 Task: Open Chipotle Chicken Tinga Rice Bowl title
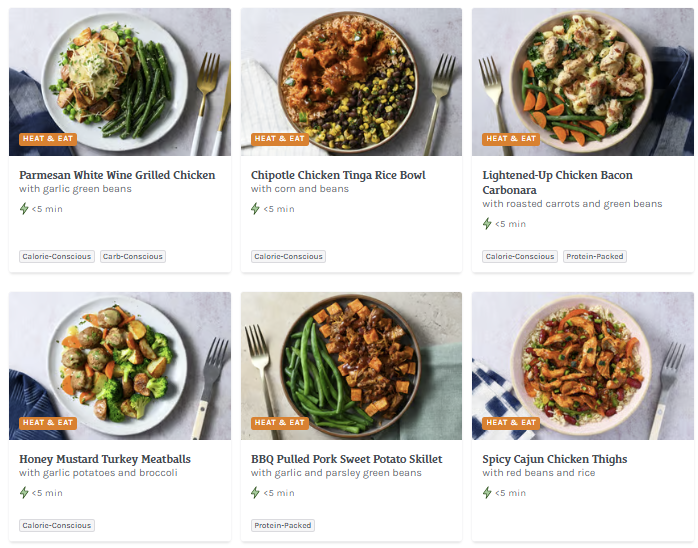338,175
